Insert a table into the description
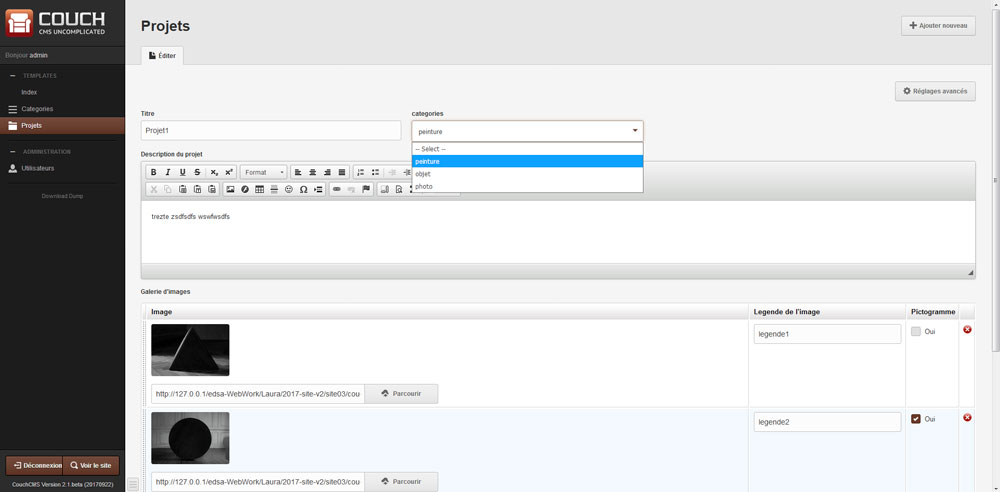 coord(260,189)
